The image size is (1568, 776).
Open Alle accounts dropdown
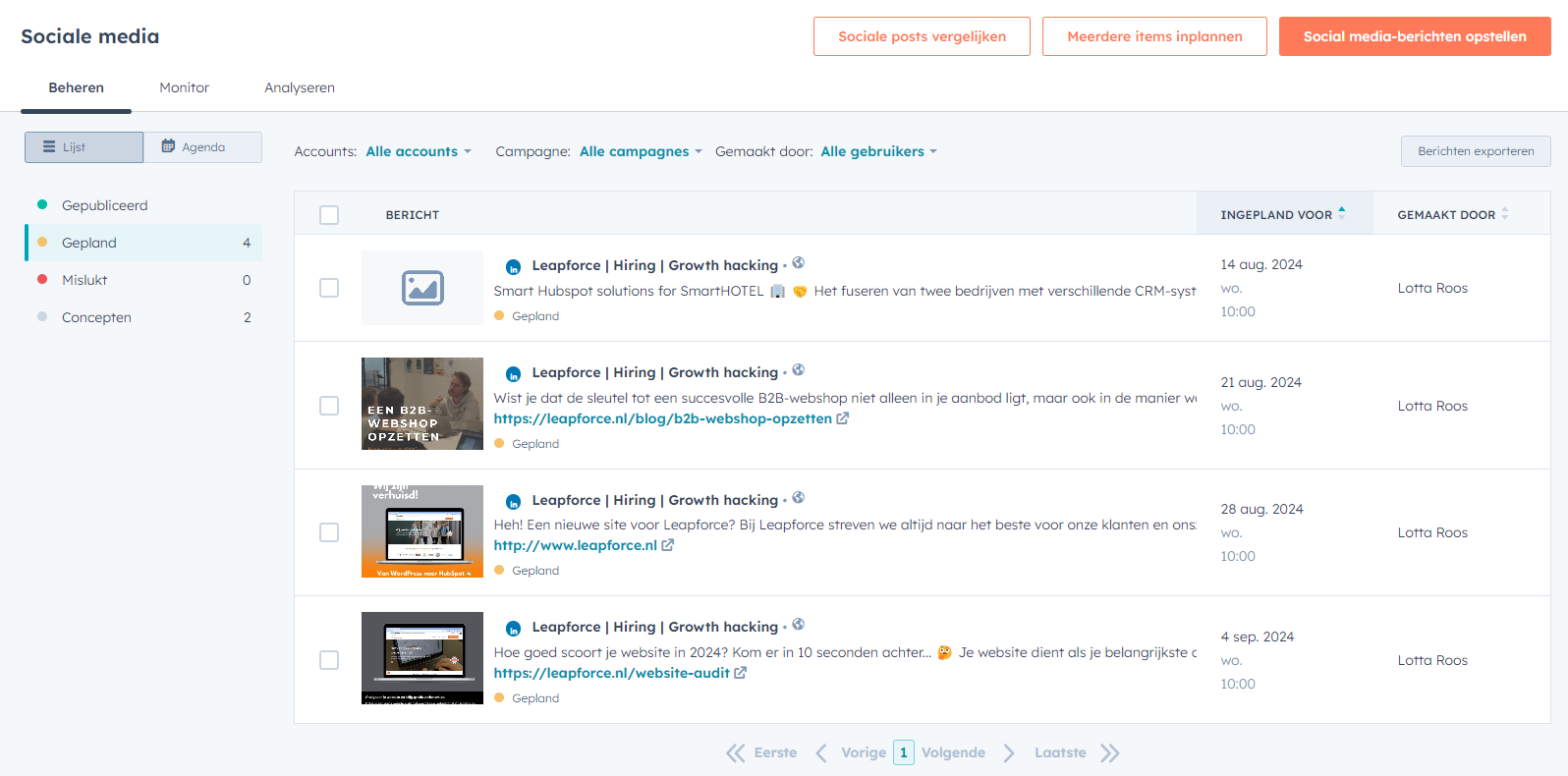click(419, 151)
